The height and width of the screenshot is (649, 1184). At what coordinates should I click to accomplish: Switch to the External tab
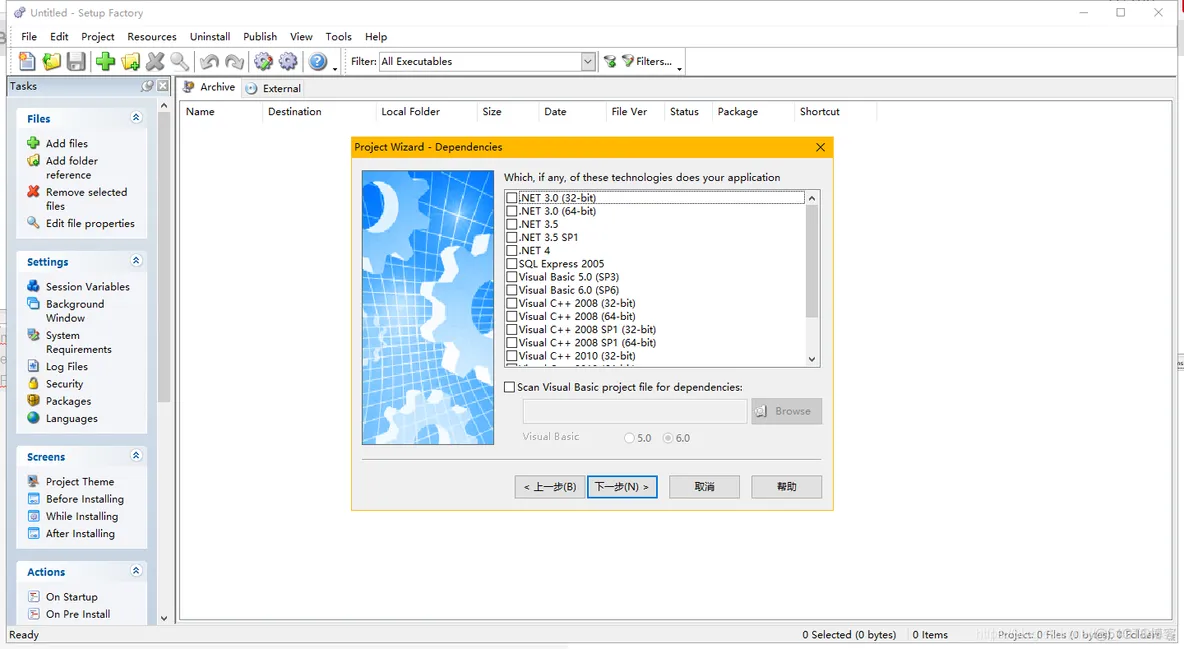click(273, 88)
